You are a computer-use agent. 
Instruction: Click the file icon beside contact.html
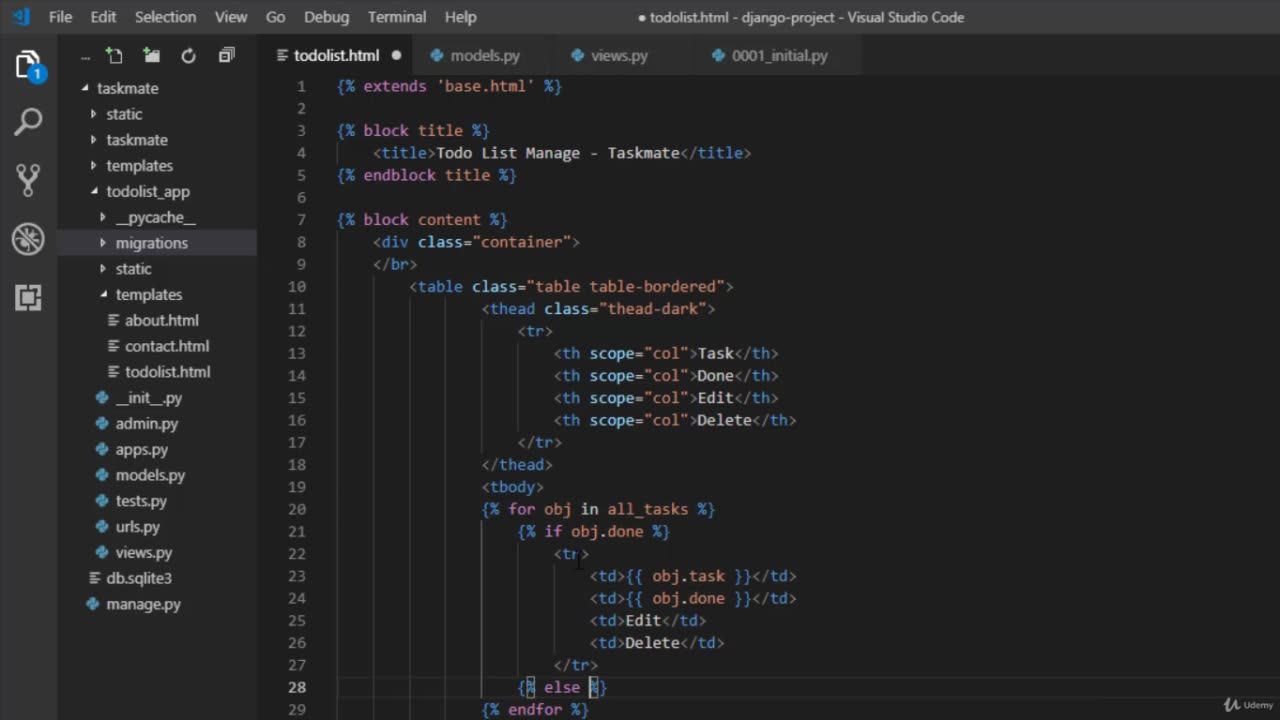pos(115,346)
